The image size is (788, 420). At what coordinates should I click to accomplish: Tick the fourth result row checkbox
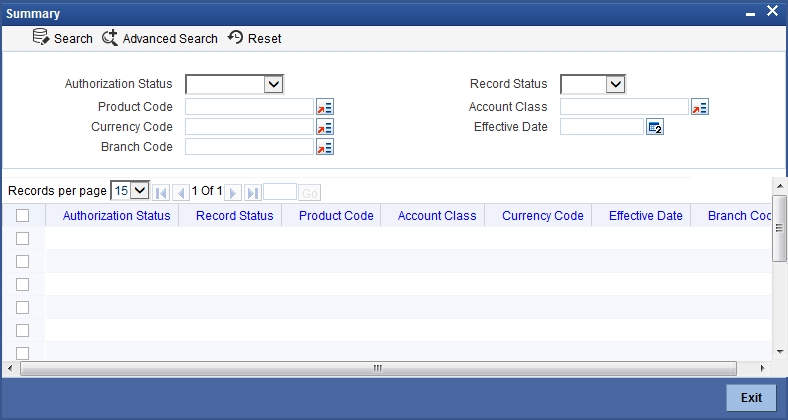(x=23, y=307)
